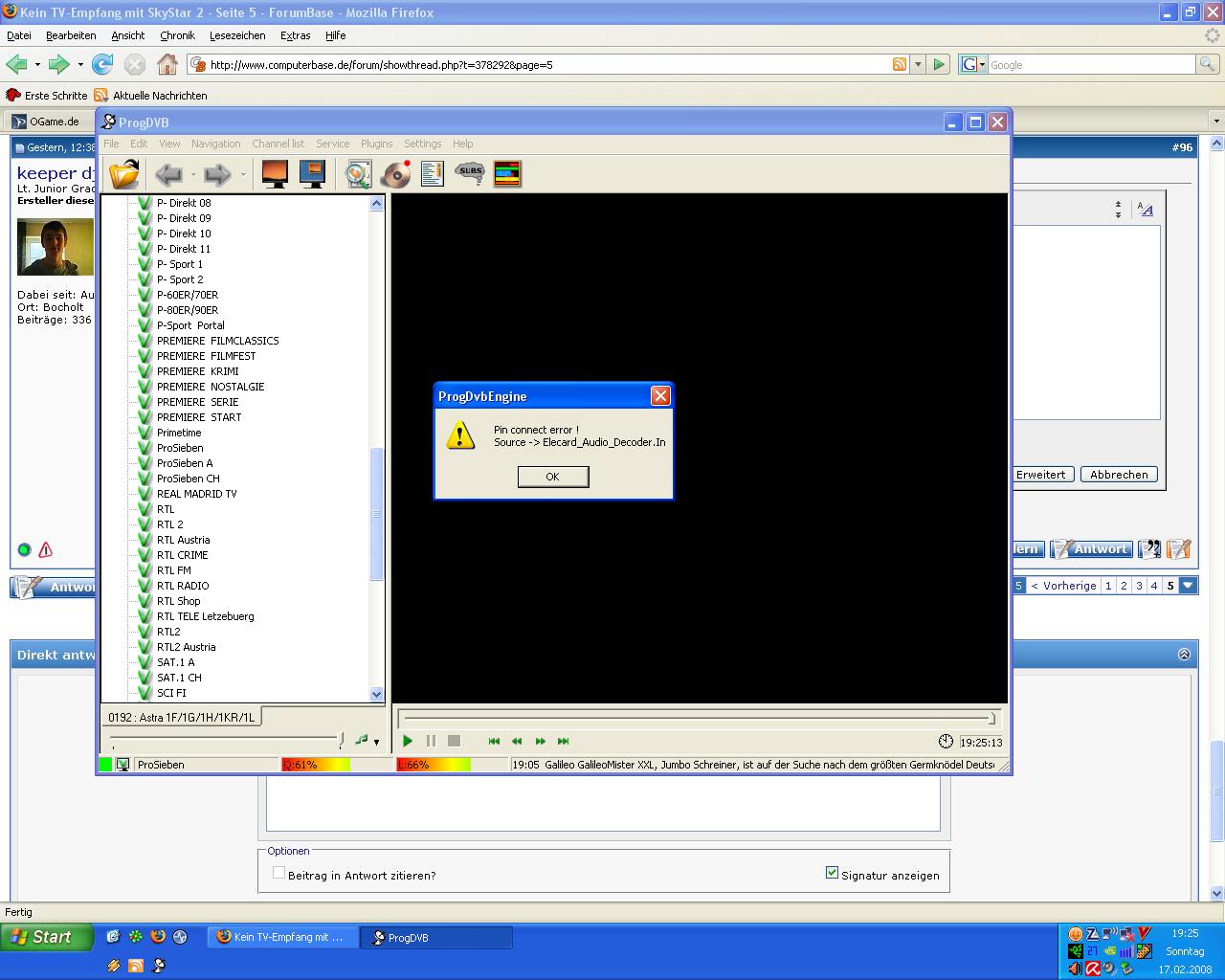Open ProgDVB Plugins menu
The width and height of the screenshot is (1225, 980).
click(x=376, y=144)
